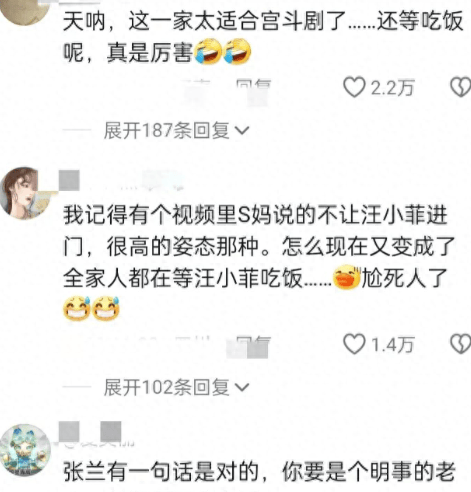The height and width of the screenshot is (492, 471).
Task: Open the illustrated woman avatar profile
Action: [x=25, y=193]
